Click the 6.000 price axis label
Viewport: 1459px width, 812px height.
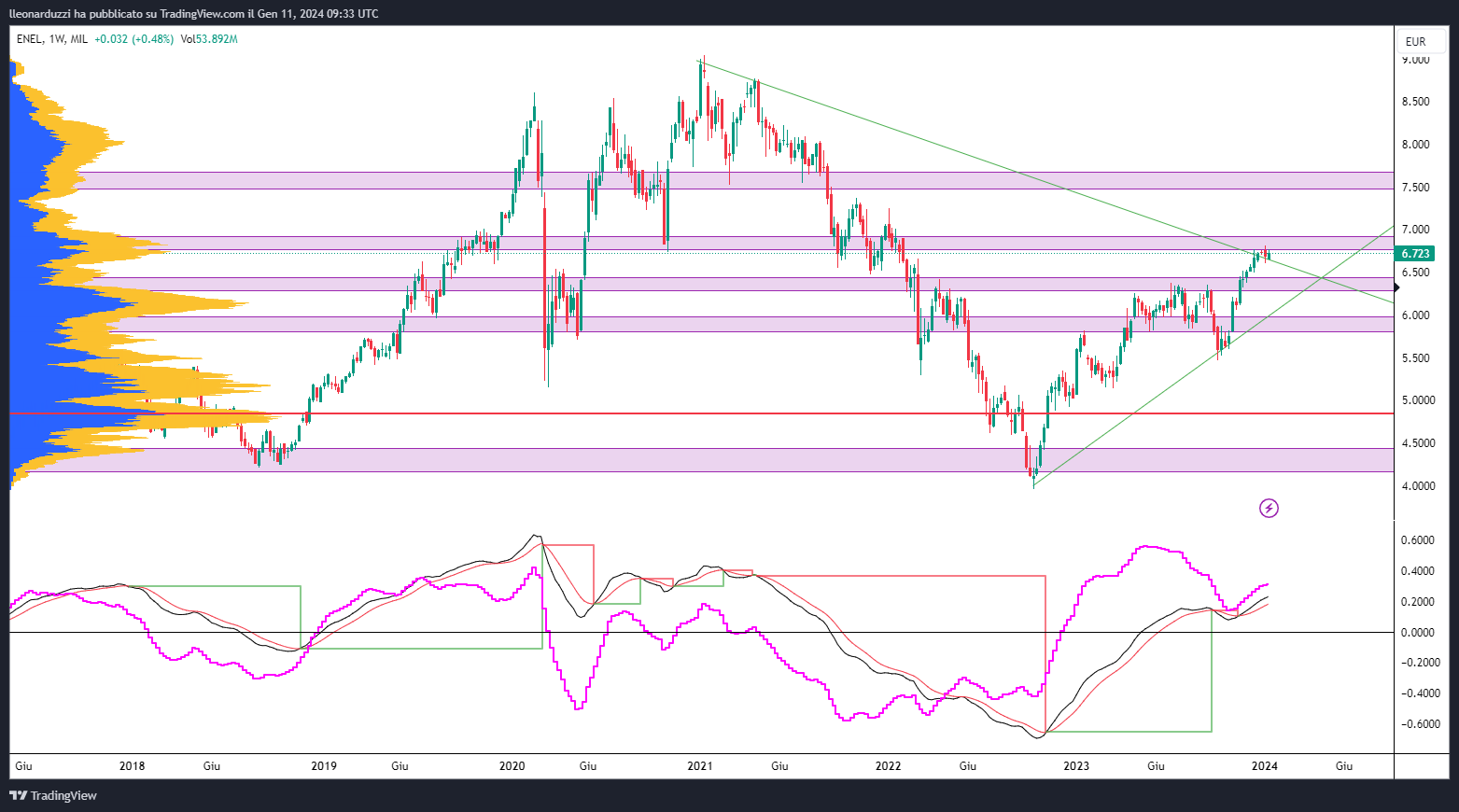(1415, 315)
